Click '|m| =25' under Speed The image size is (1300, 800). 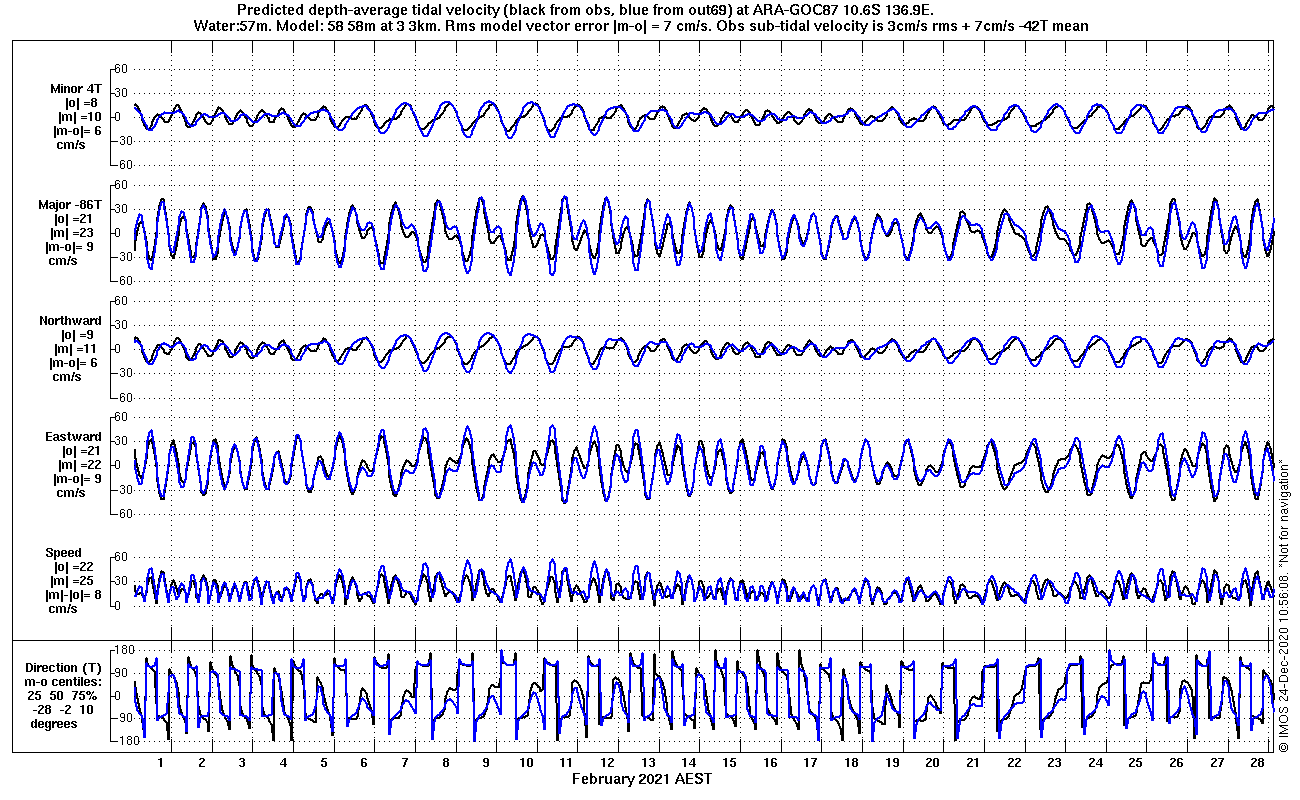coord(74,581)
